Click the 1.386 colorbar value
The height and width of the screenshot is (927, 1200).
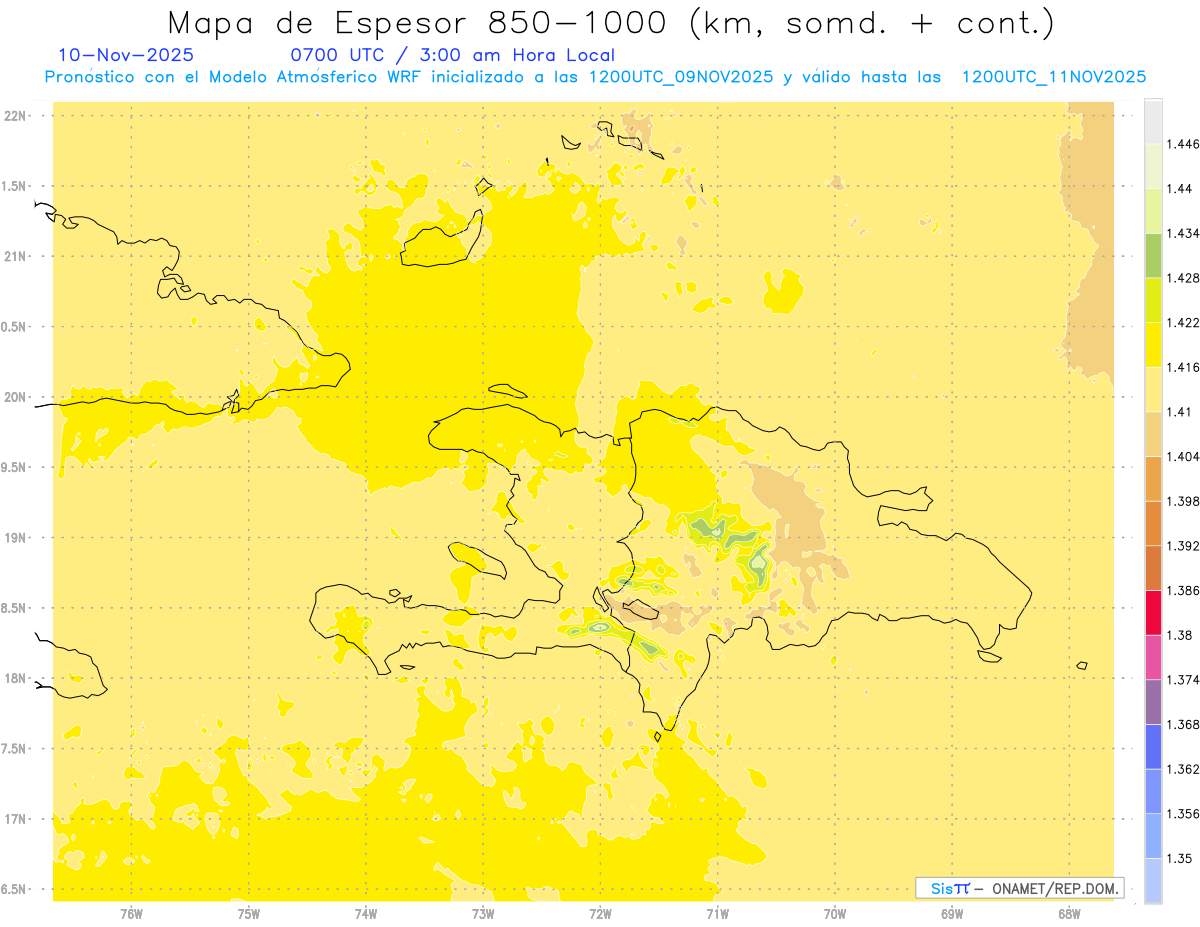pos(1182,590)
